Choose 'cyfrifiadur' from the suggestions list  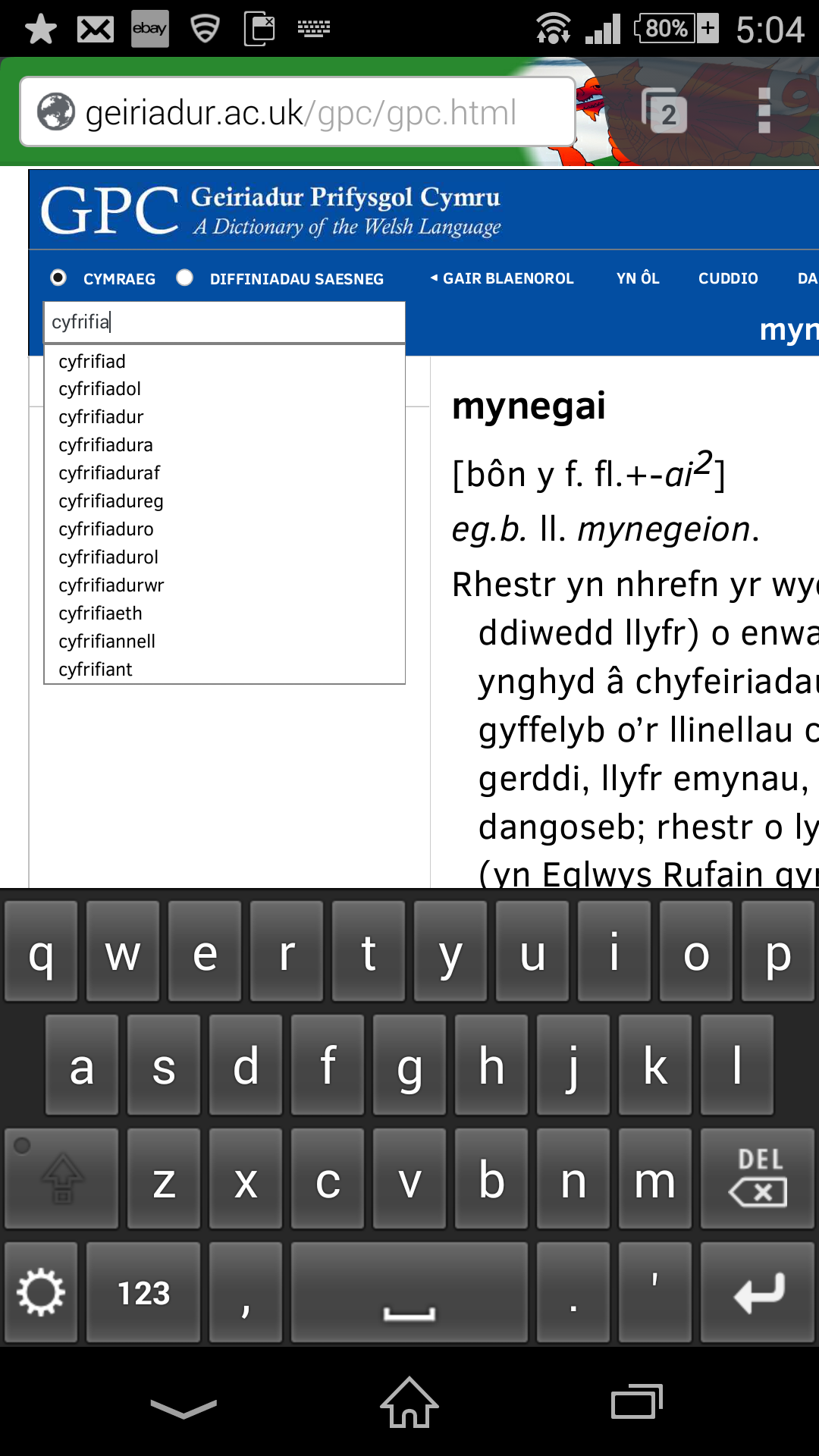point(101,417)
